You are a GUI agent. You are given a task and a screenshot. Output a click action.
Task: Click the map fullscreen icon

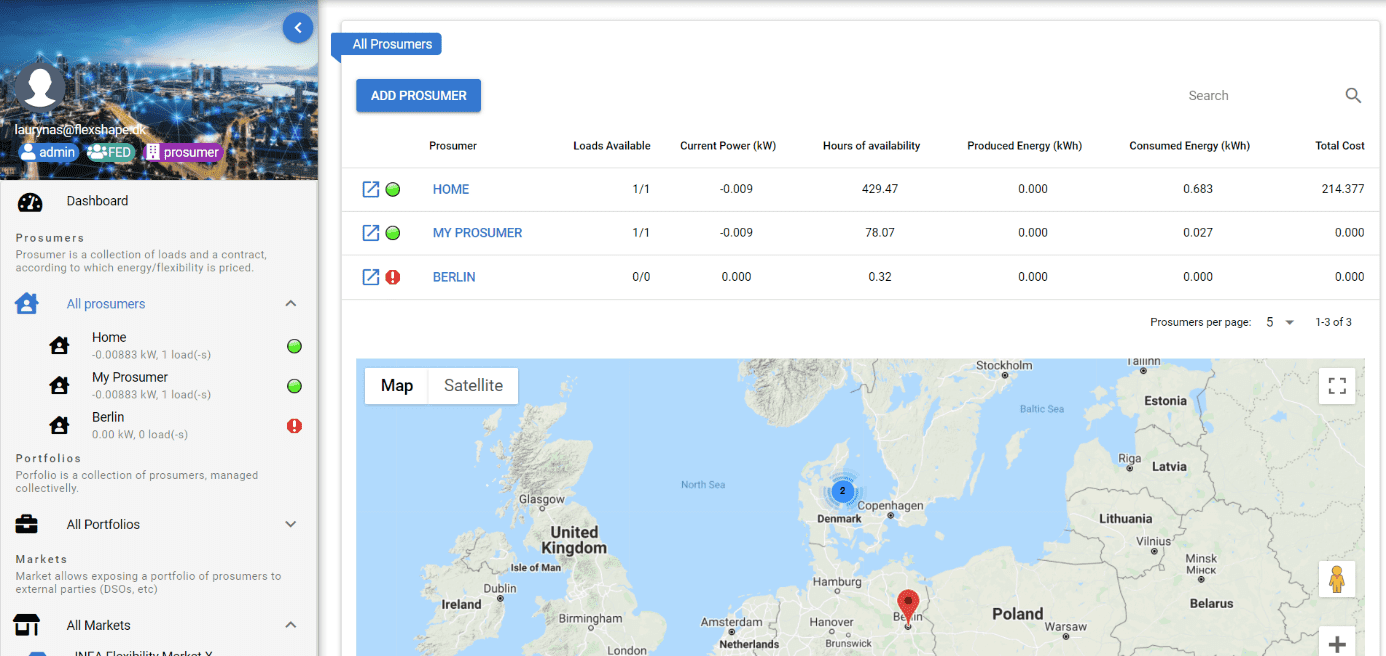click(x=1337, y=386)
